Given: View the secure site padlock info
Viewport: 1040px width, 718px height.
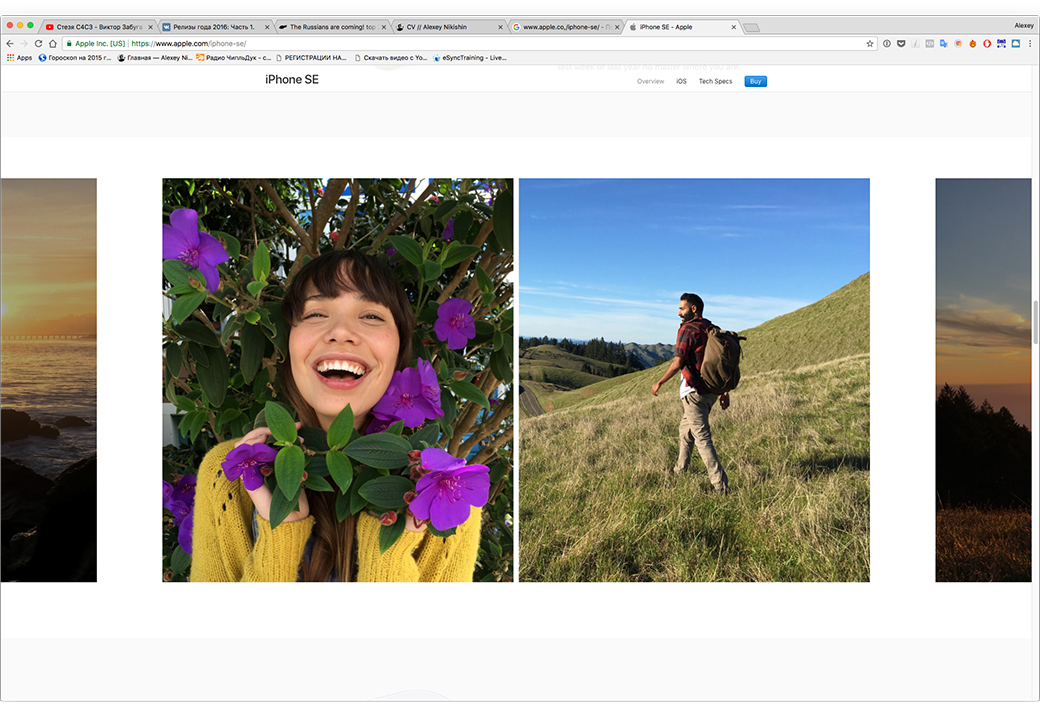Looking at the screenshot, I should (x=69, y=44).
